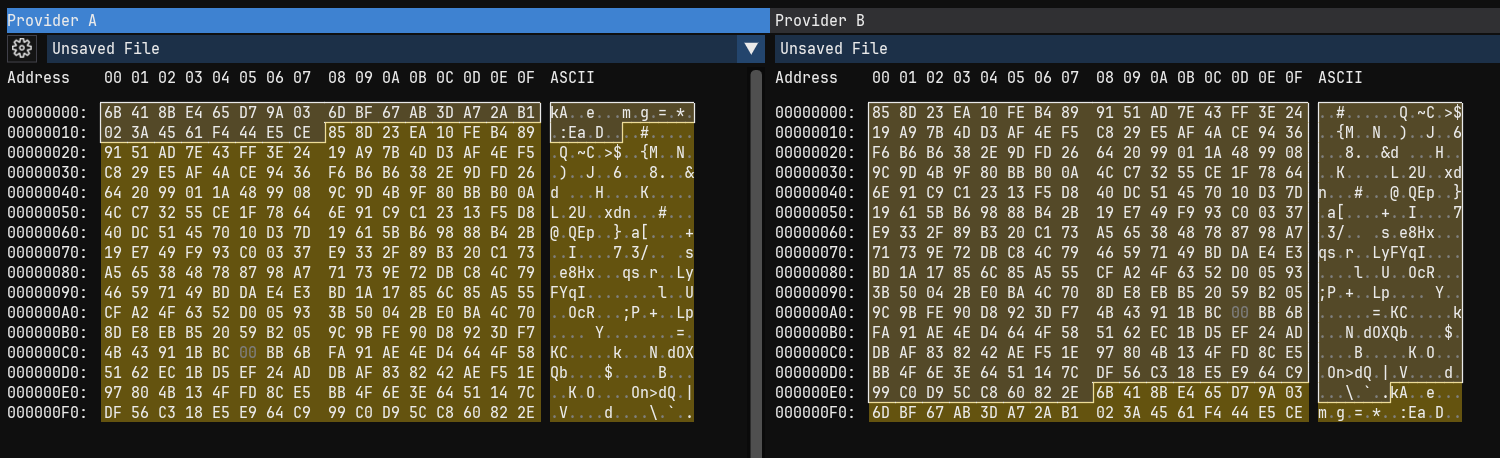1500x458 pixels.
Task: Expand Provider A file dropdown arrow
Action: coord(751,48)
